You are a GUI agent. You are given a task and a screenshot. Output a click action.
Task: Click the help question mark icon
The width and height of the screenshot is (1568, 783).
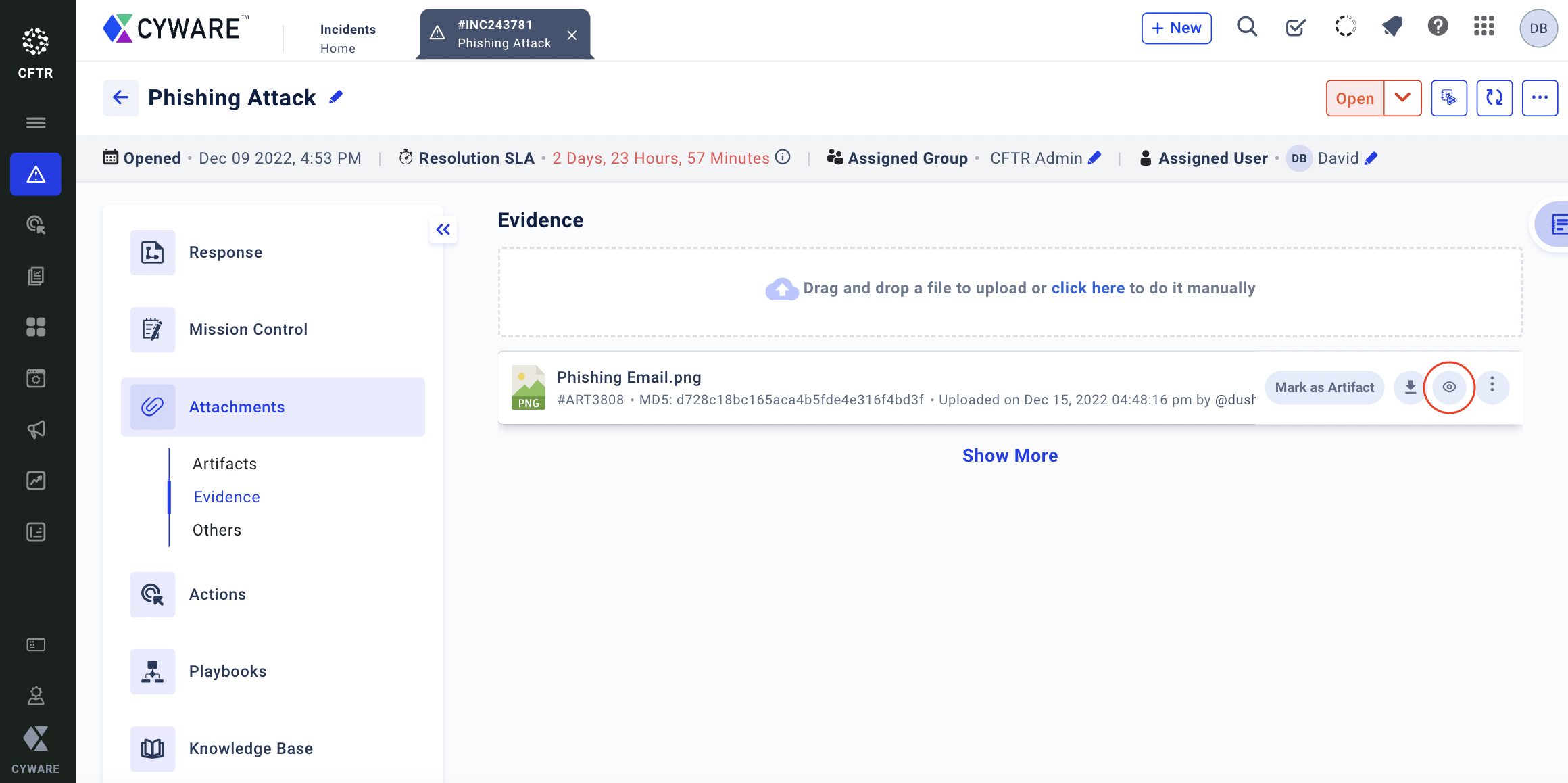pyautogui.click(x=1438, y=27)
